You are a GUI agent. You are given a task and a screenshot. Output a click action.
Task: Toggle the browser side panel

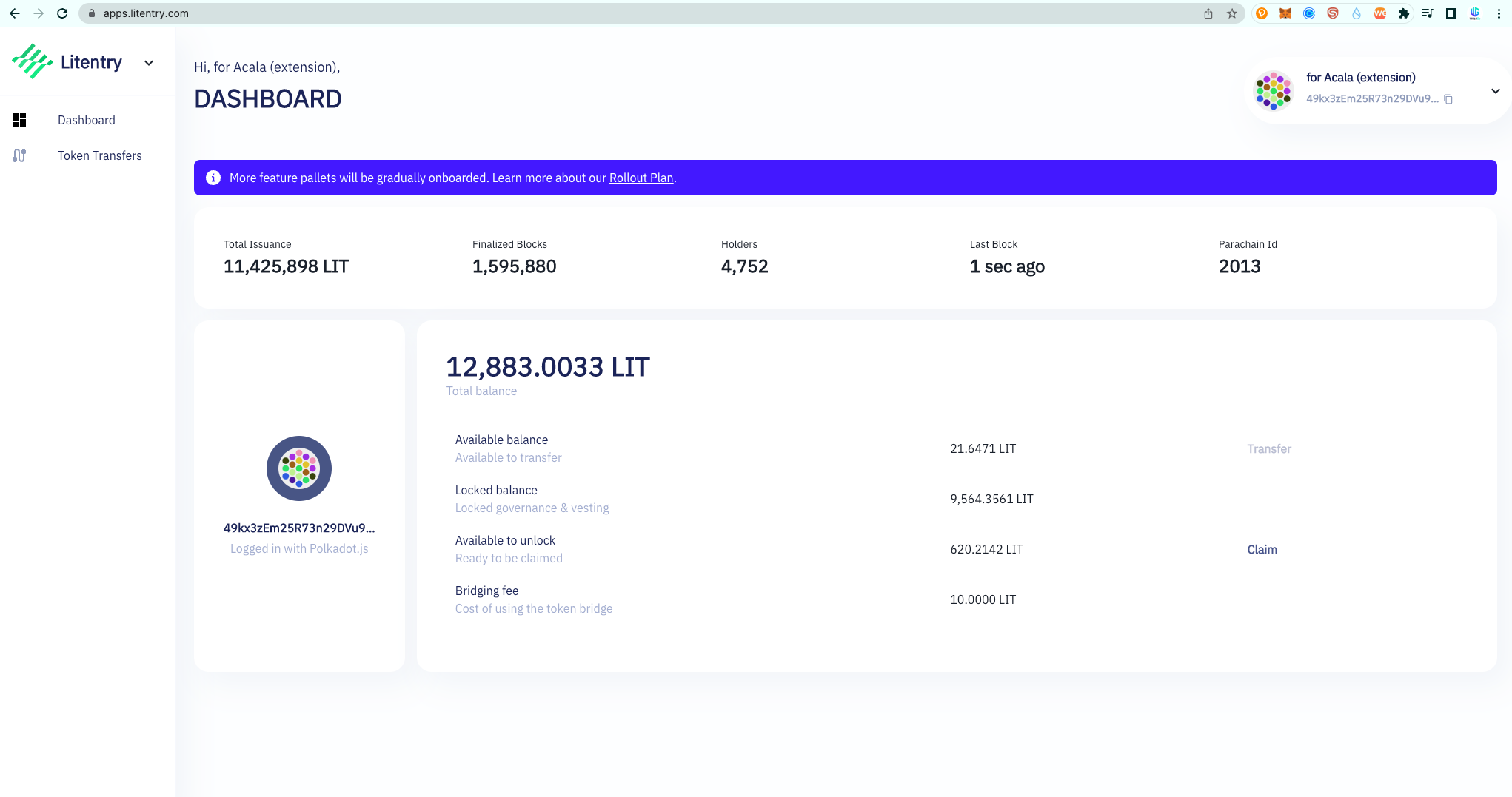1451,13
